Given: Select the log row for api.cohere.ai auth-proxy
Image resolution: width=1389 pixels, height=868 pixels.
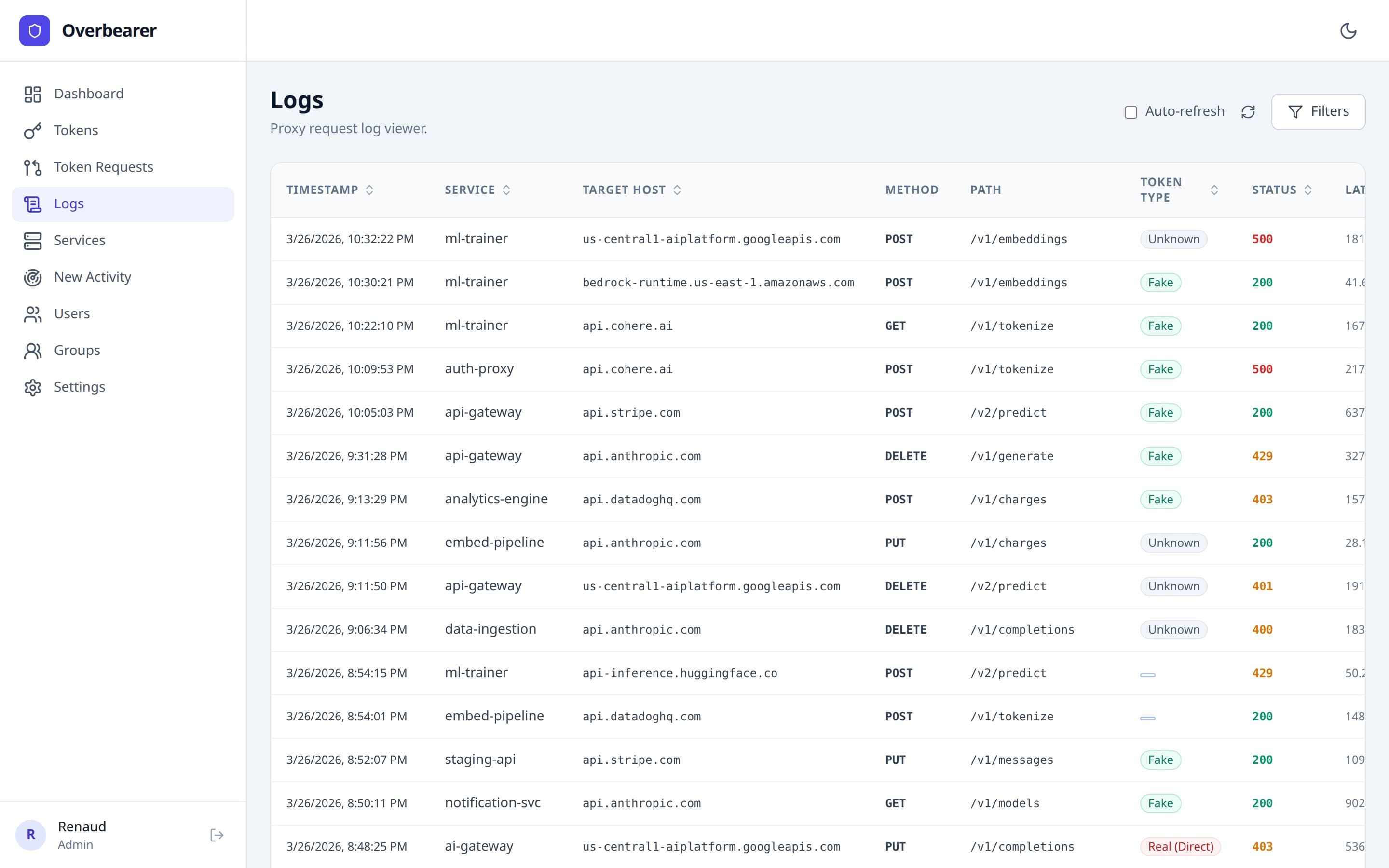Looking at the screenshot, I should pyautogui.click(x=689, y=369).
